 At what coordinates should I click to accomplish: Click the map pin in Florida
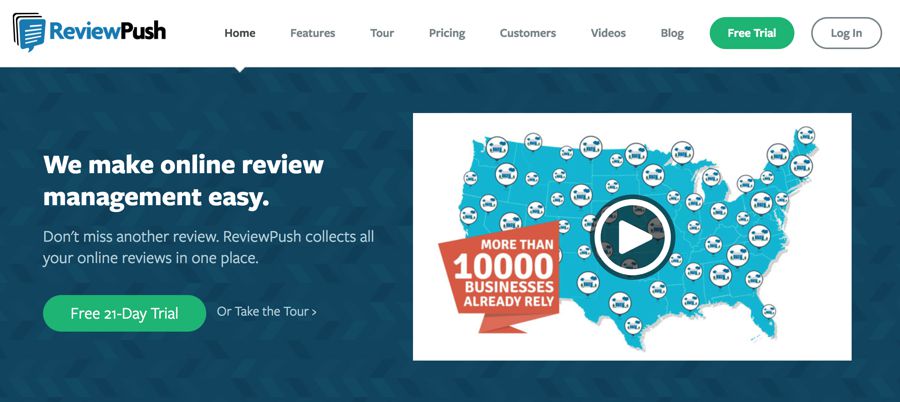(769, 311)
